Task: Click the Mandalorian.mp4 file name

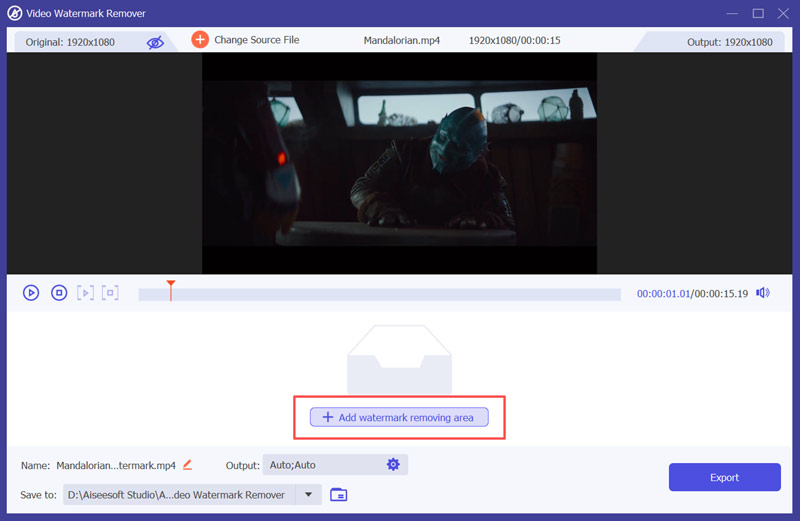Action: click(402, 40)
